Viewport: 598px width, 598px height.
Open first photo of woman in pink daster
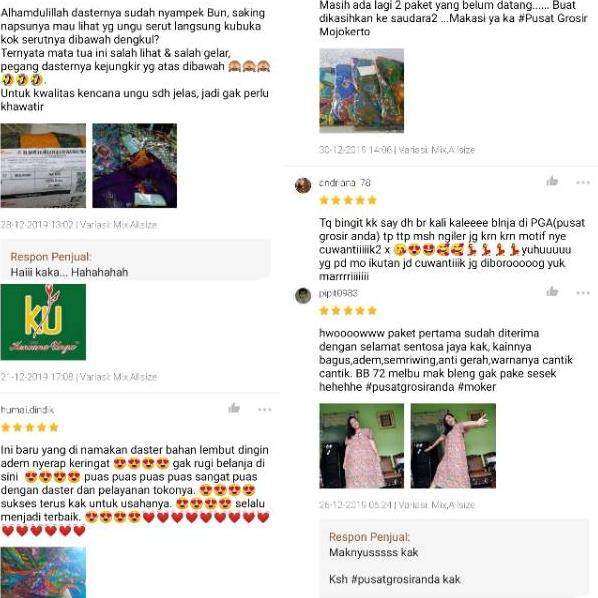[x=362, y=446]
